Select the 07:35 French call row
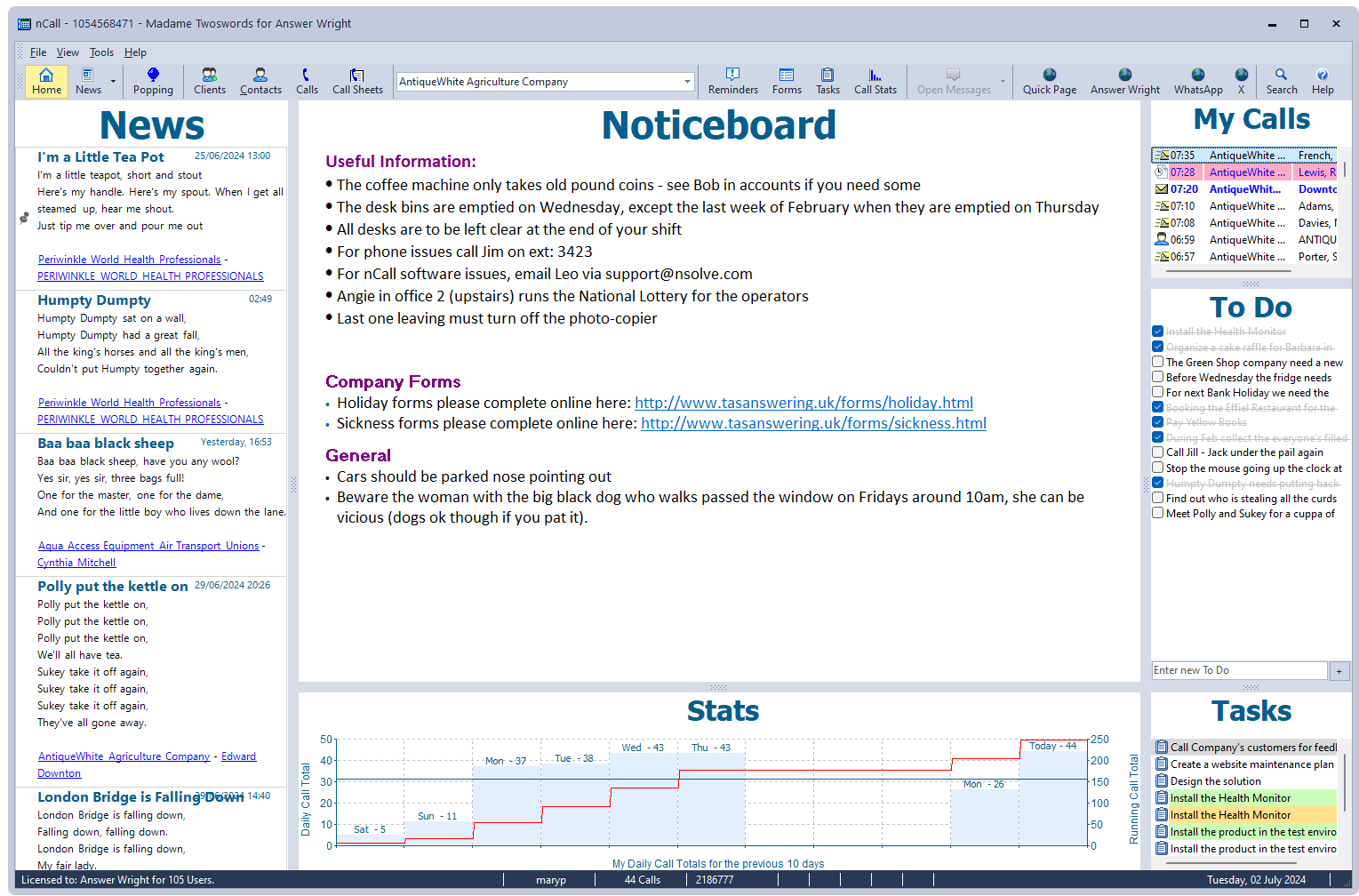This screenshot has width=1359, height=896. tap(1244, 156)
